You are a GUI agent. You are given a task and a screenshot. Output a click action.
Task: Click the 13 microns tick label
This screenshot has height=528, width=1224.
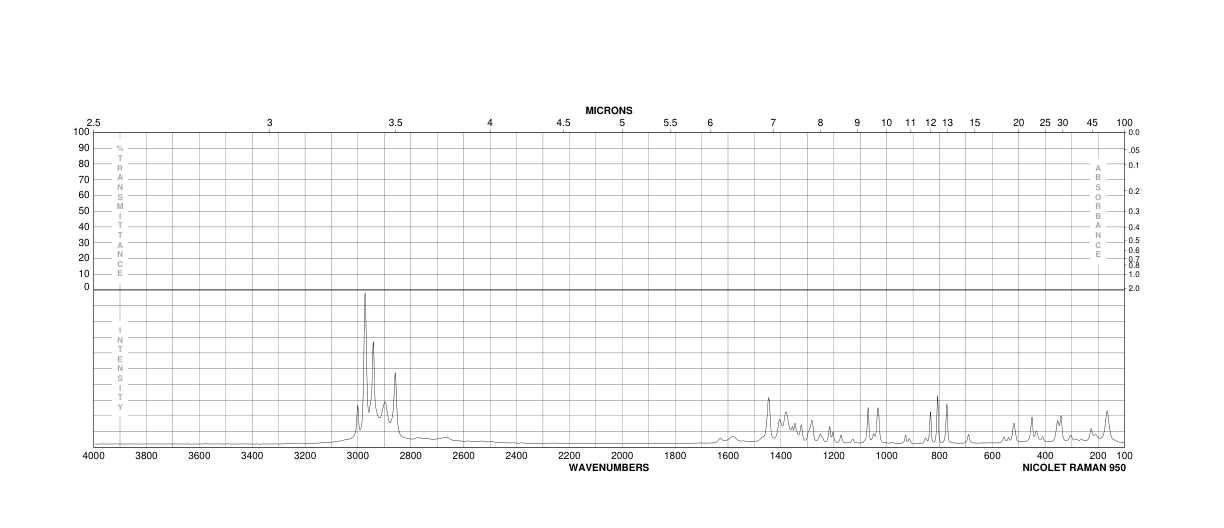(947, 122)
